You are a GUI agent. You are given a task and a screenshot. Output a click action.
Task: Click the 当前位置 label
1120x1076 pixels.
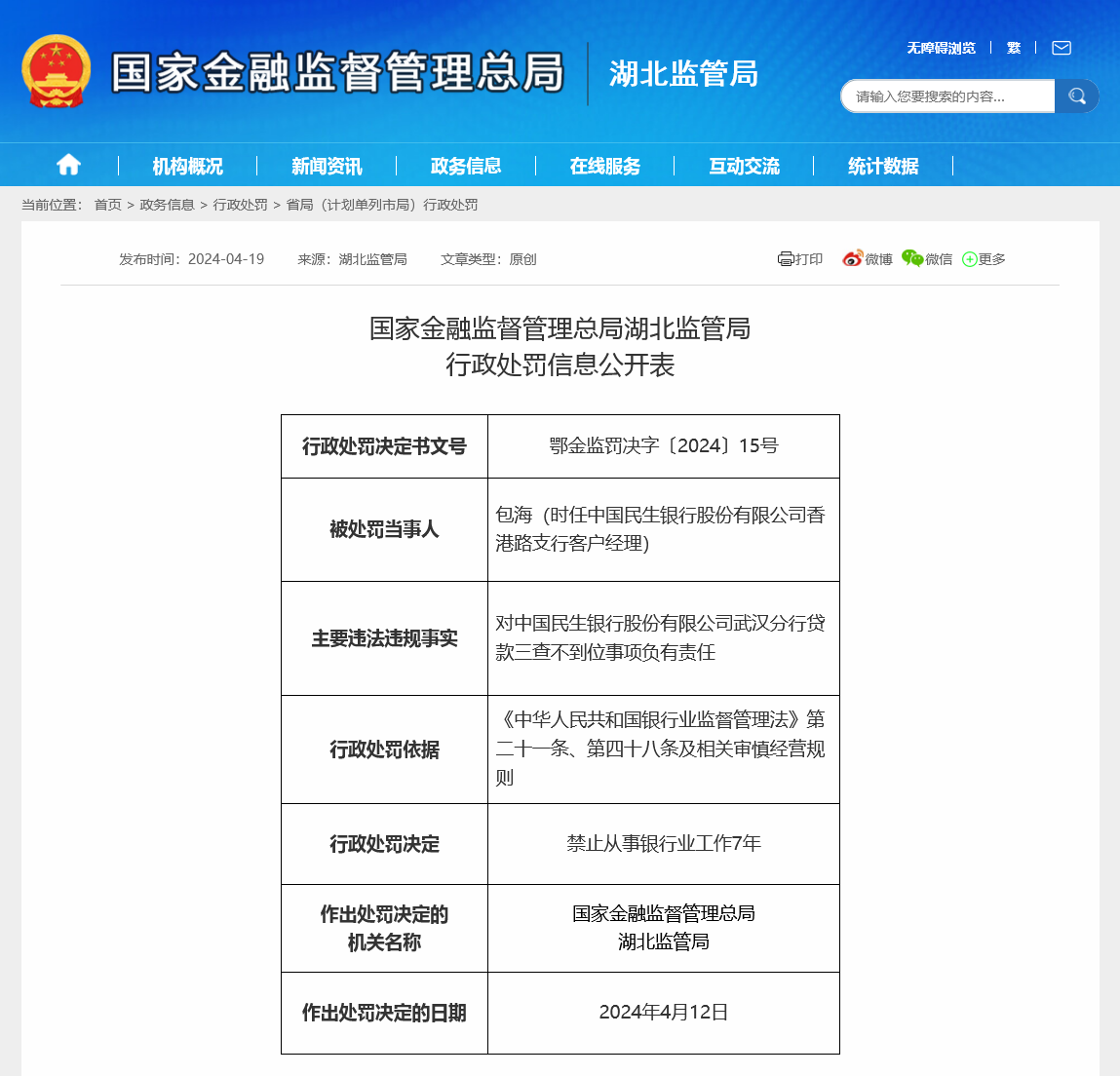click(x=52, y=205)
